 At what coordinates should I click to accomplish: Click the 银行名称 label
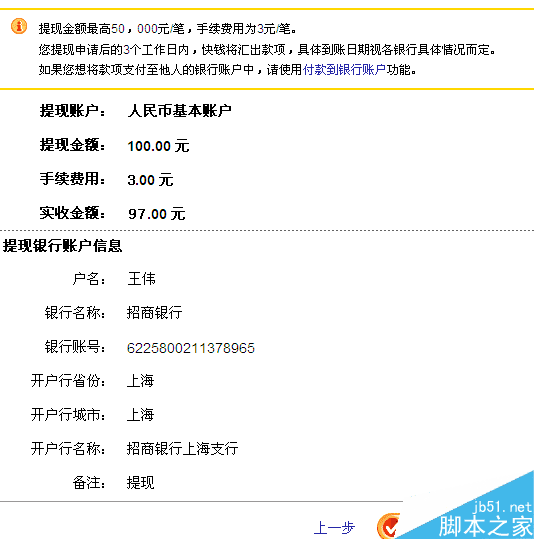75,312
